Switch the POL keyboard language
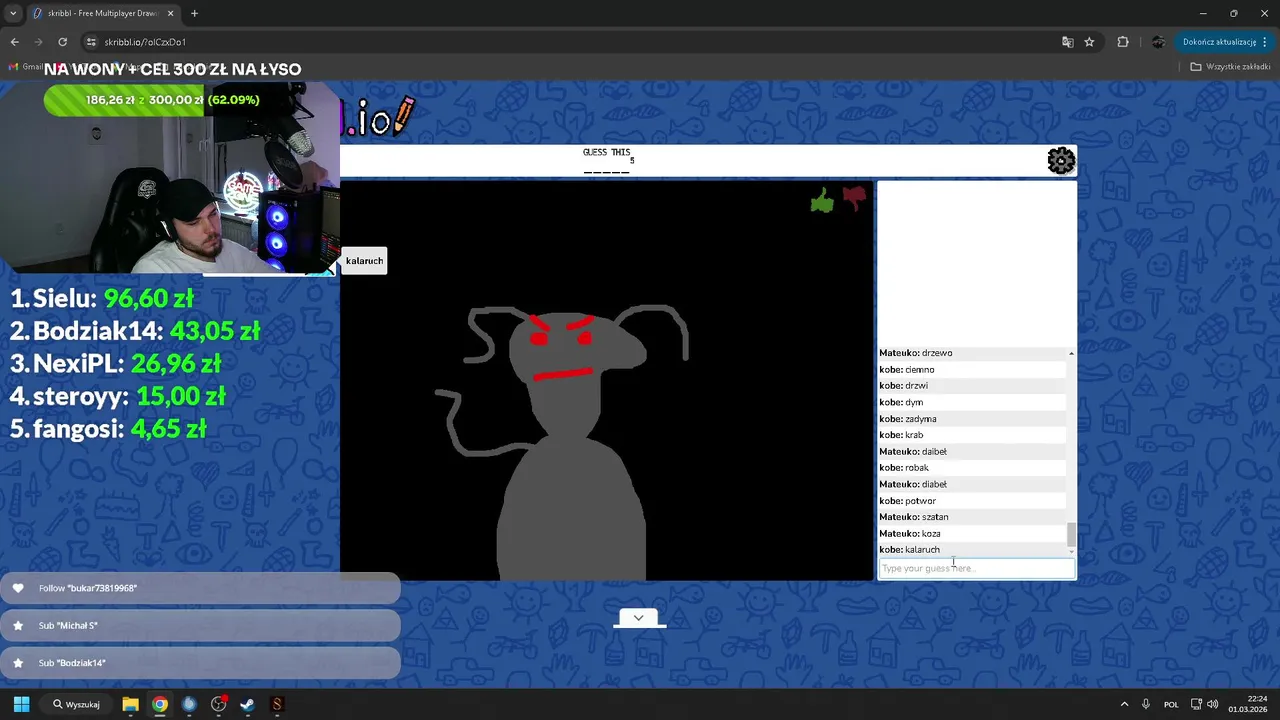Image resolution: width=1280 pixels, height=720 pixels. tap(1171, 704)
